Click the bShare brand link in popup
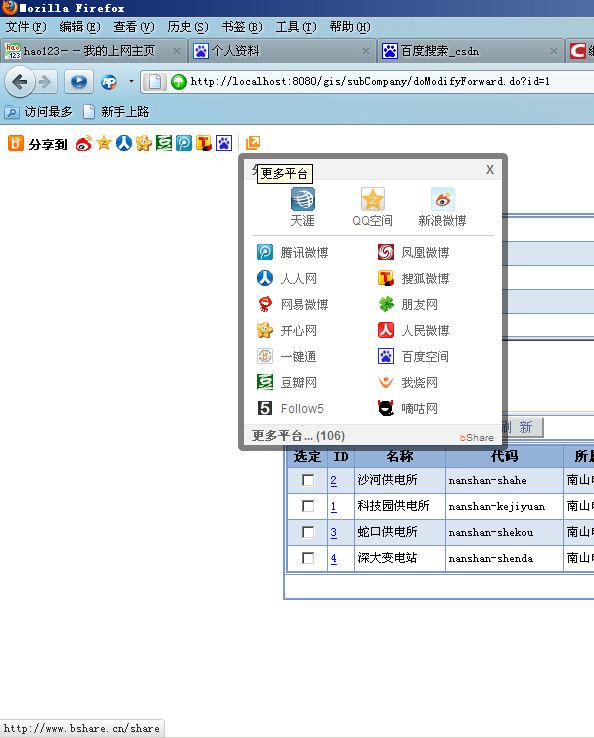The width and height of the screenshot is (594, 738). [476, 437]
